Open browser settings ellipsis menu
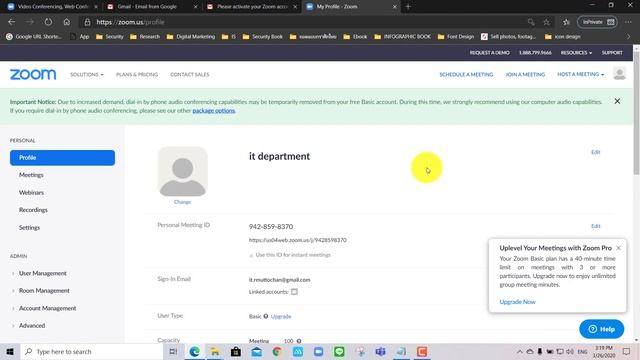The image size is (640, 360). point(628,22)
